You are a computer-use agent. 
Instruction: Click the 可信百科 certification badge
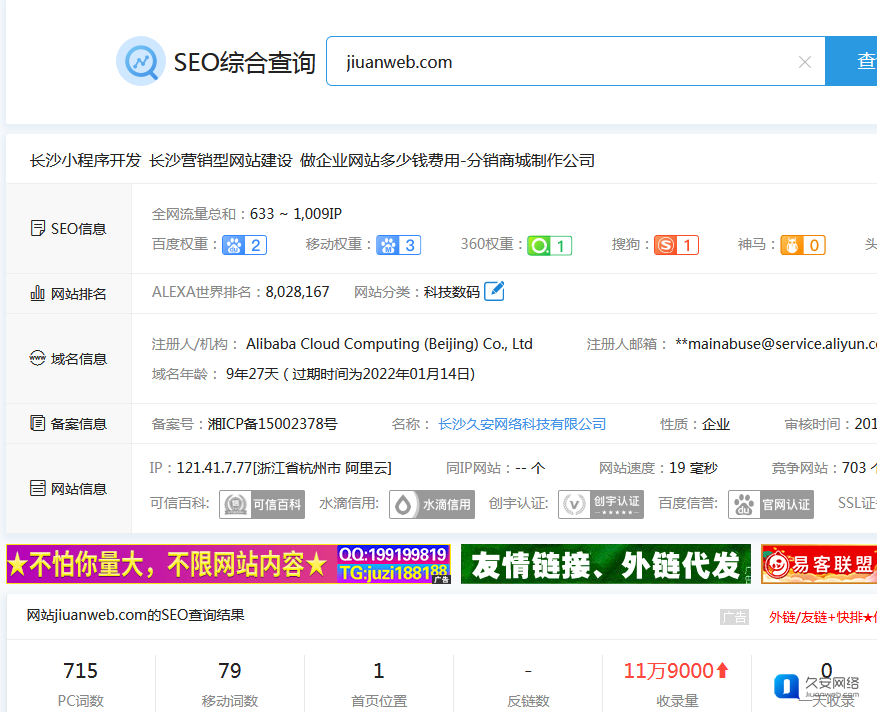click(x=262, y=504)
